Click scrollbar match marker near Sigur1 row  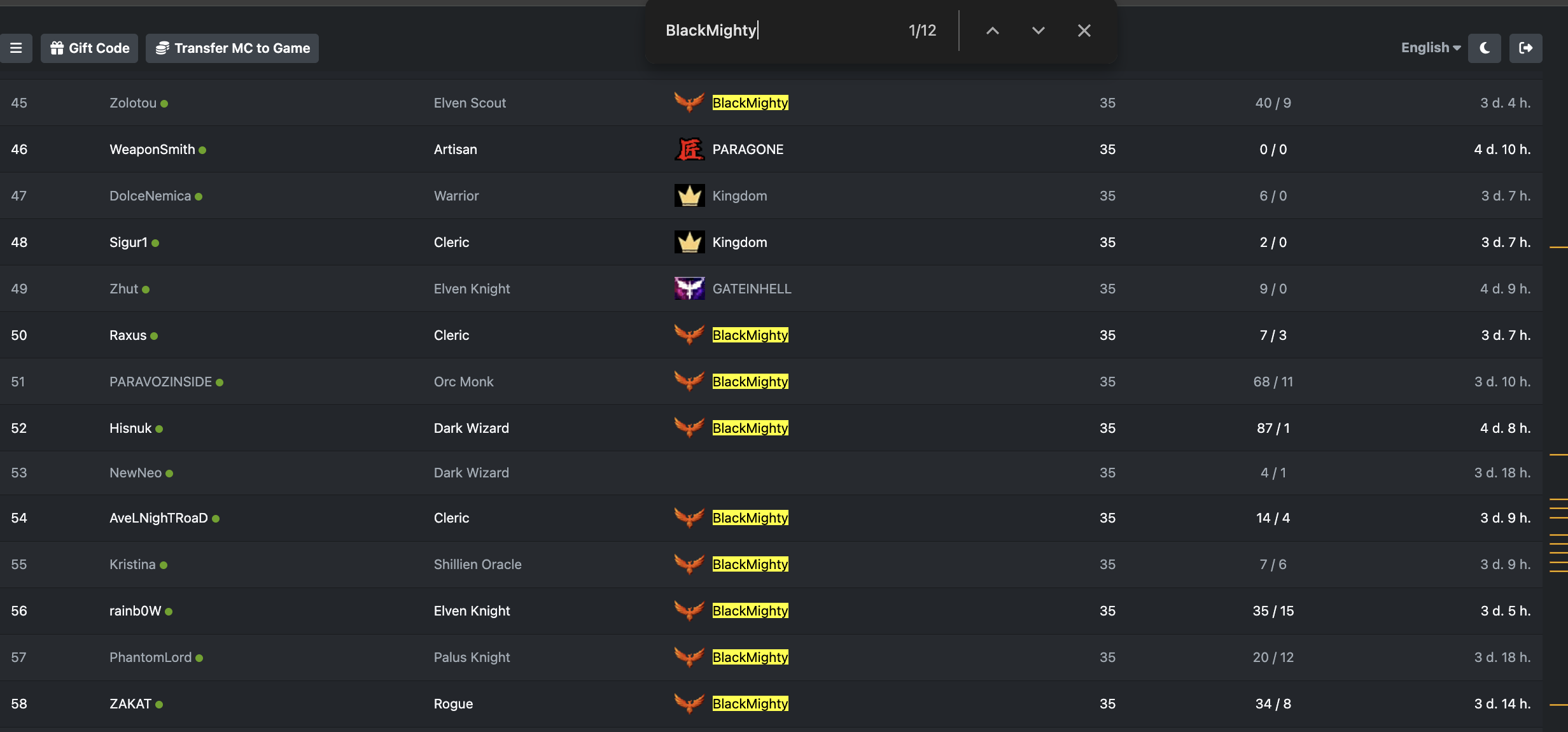tap(1558, 247)
